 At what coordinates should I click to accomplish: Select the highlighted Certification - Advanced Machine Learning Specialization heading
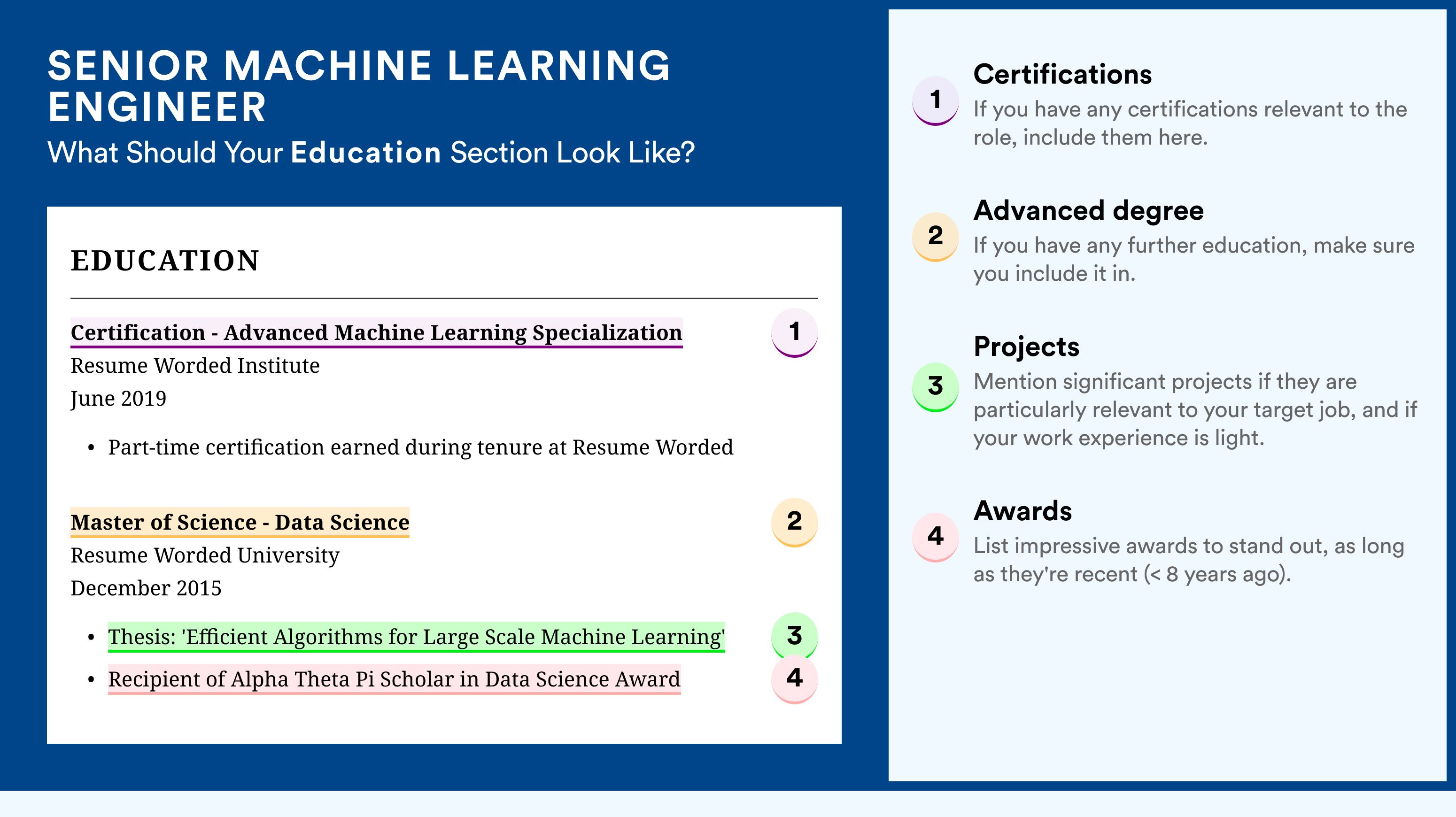376,333
